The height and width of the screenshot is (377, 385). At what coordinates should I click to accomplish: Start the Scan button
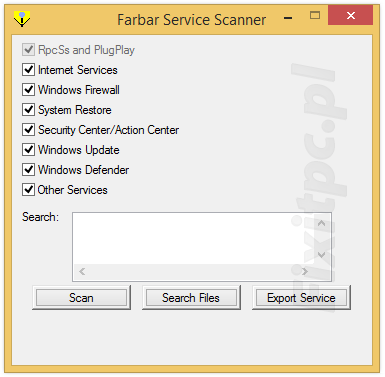[81, 297]
